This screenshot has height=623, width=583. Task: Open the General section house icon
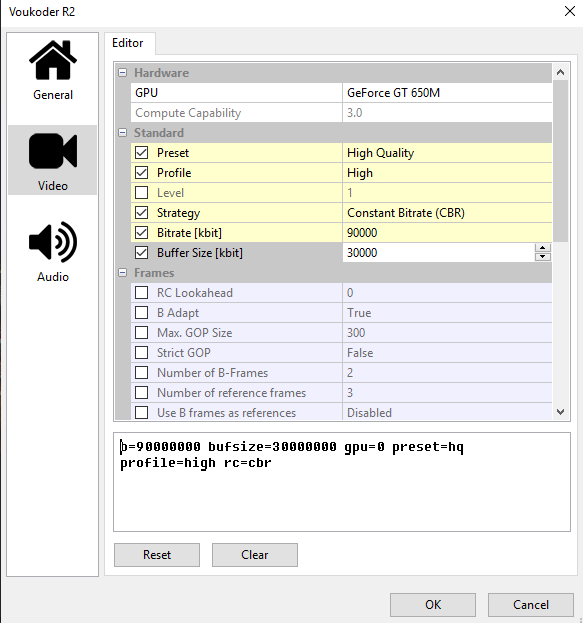pos(53,60)
